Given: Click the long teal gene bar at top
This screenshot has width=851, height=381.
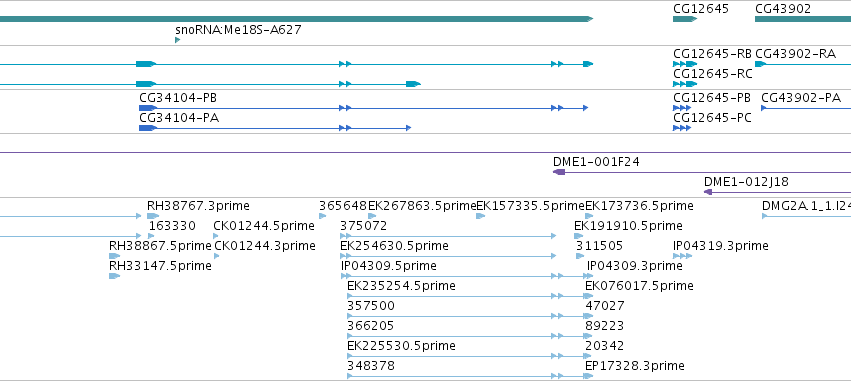Looking at the screenshot, I should [x=296, y=19].
